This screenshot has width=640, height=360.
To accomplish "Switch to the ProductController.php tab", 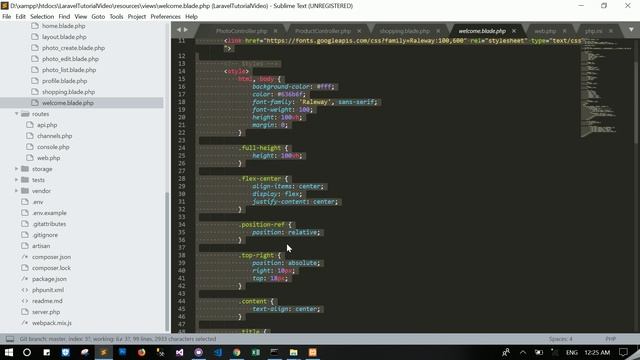I will (323, 31).
